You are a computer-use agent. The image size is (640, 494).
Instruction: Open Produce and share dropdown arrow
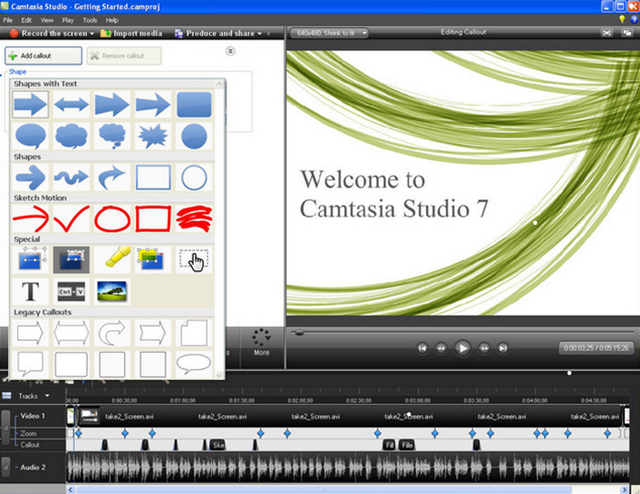(x=260, y=33)
